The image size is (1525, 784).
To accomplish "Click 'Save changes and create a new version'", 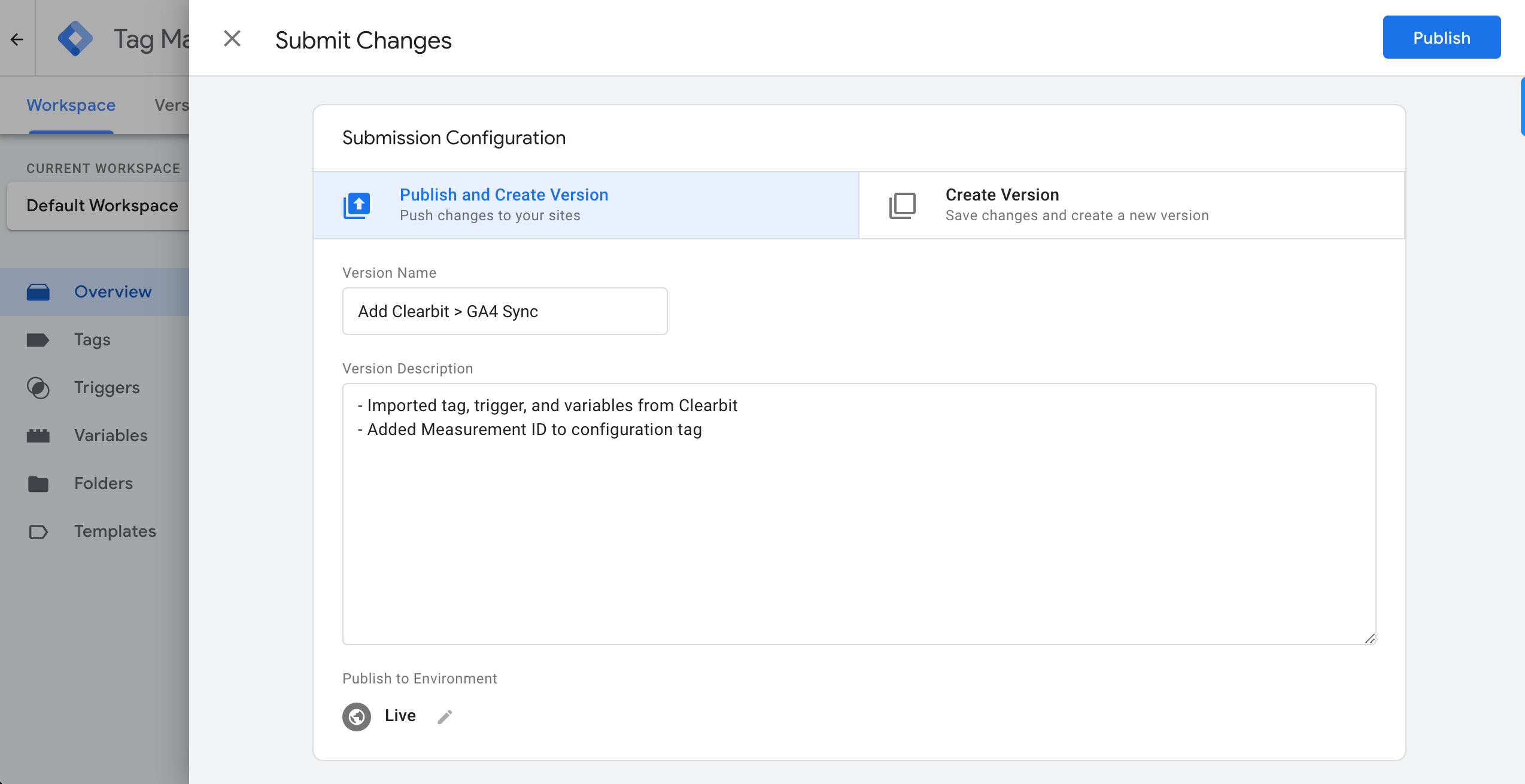I will (1077, 215).
